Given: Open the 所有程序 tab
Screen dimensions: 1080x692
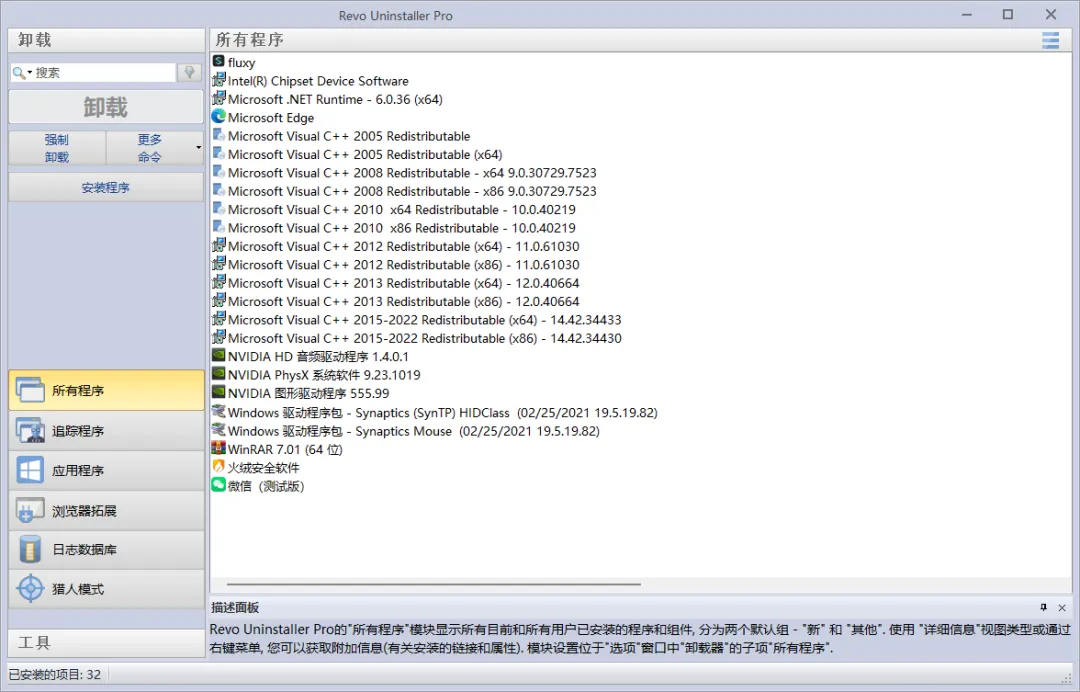Looking at the screenshot, I should 107,390.
